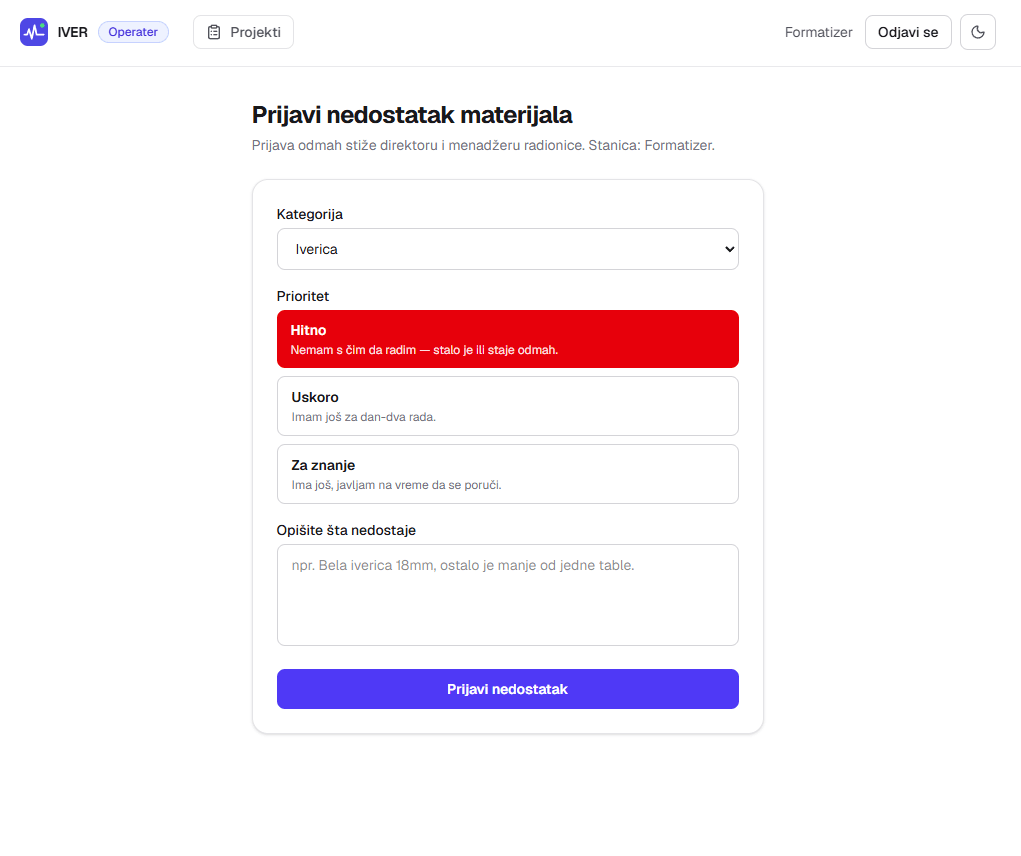1021x856 pixels.
Task: Log out with Odjavi se button
Action: click(x=908, y=32)
